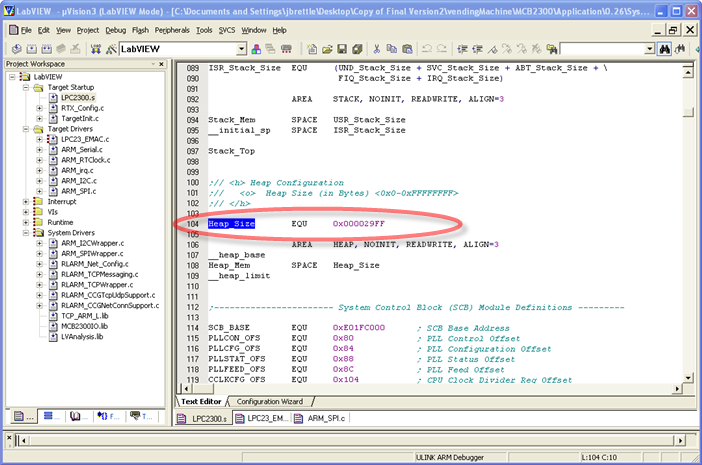The width and height of the screenshot is (702, 465).
Task: Click the New file toolbar icon
Action: click(x=312, y=48)
